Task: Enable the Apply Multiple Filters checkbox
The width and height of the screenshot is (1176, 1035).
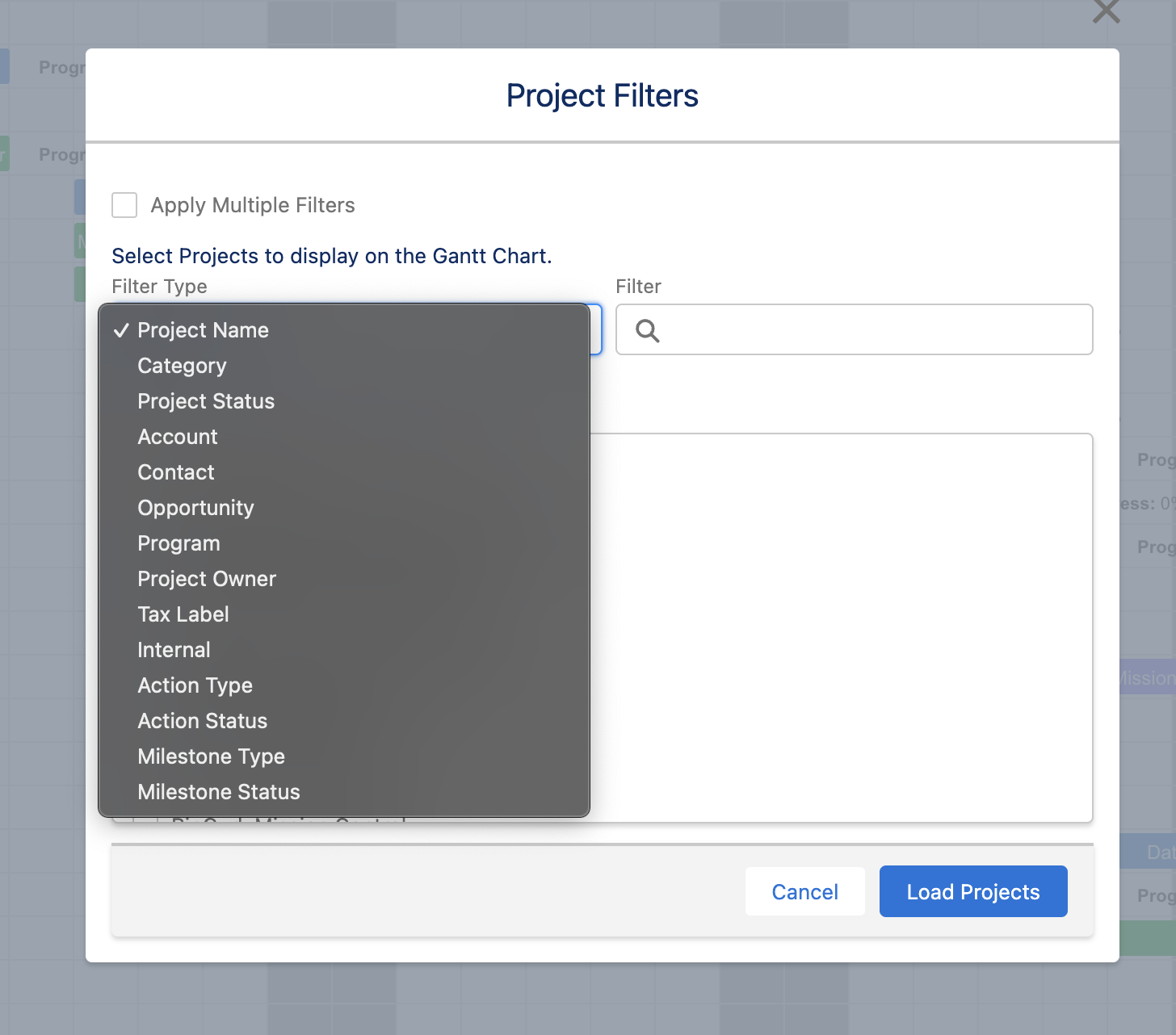Action: click(x=124, y=205)
